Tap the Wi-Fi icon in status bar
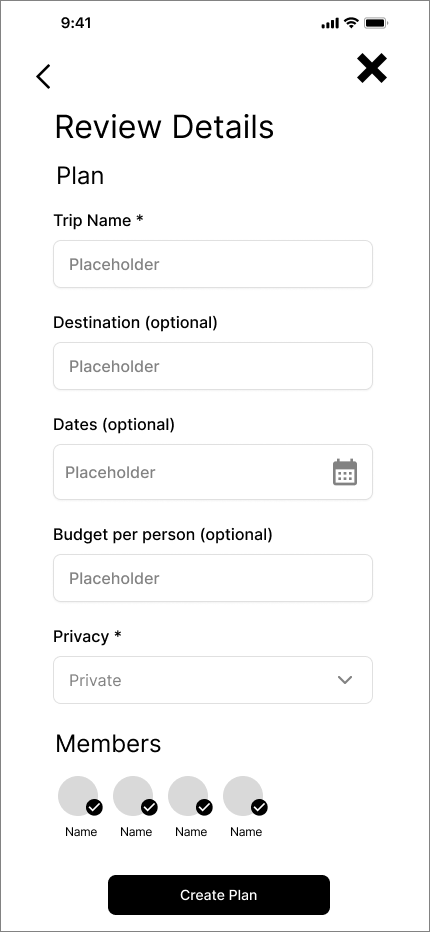The image size is (430, 932). pyautogui.click(x=351, y=23)
